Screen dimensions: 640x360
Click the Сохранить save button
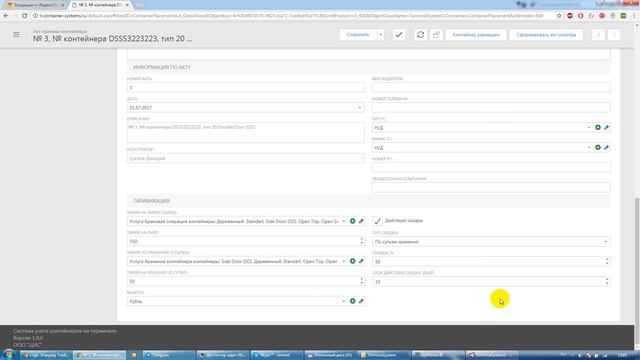(x=358, y=35)
